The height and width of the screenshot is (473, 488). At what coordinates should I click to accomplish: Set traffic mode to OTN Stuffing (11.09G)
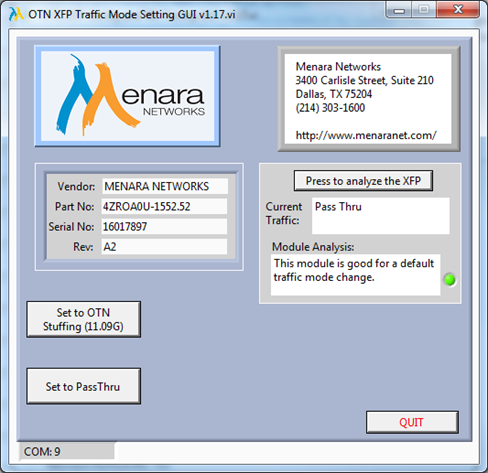(x=84, y=319)
